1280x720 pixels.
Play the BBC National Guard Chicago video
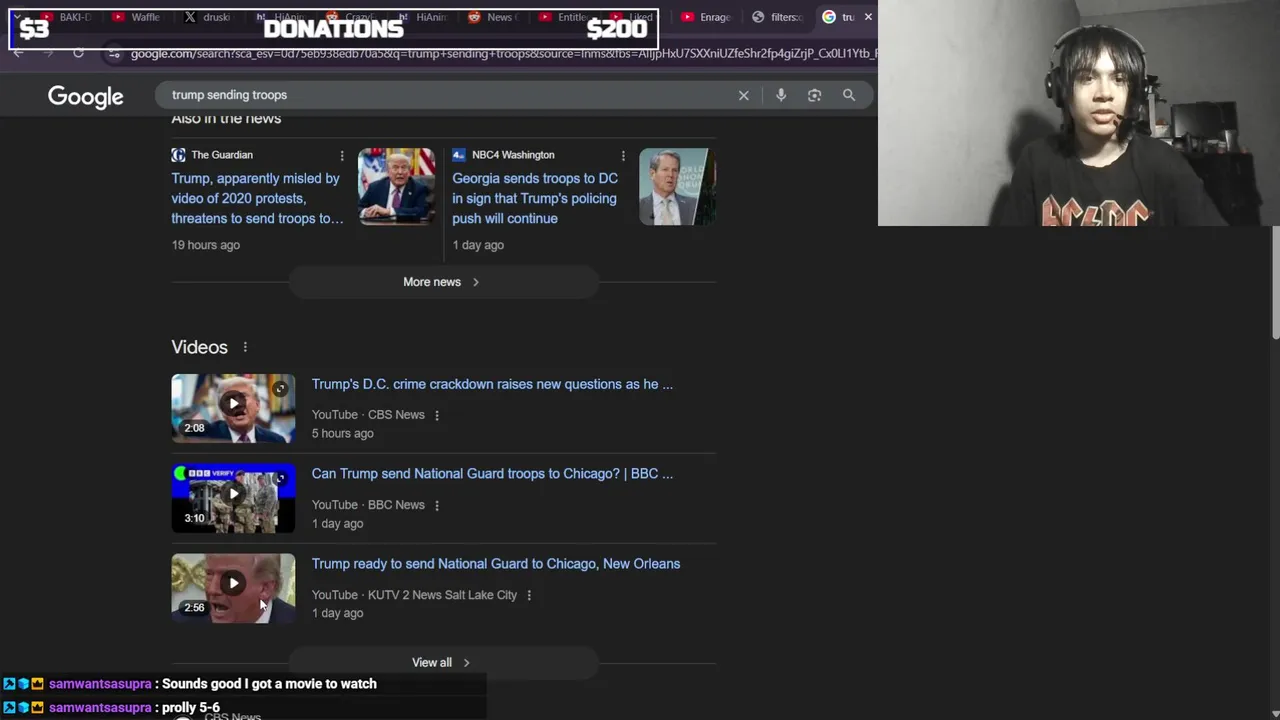coord(233,498)
